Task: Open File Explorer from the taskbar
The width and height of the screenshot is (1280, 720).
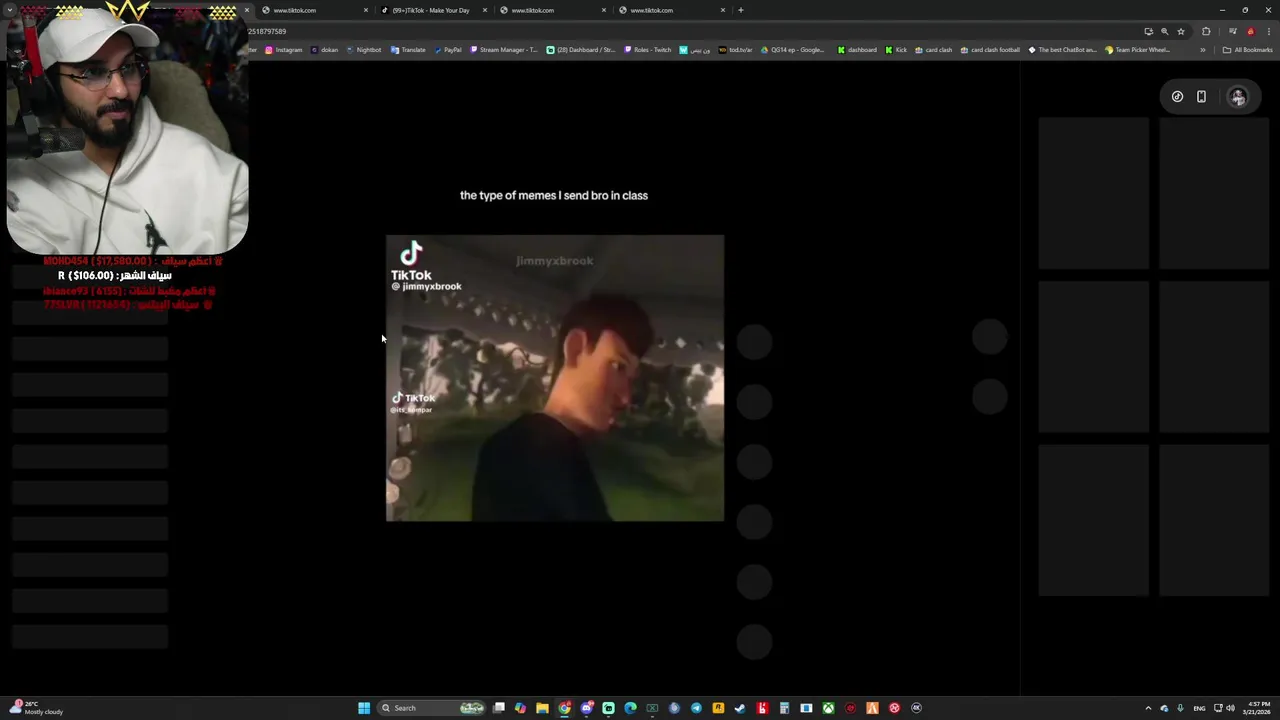Action: pos(542,708)
